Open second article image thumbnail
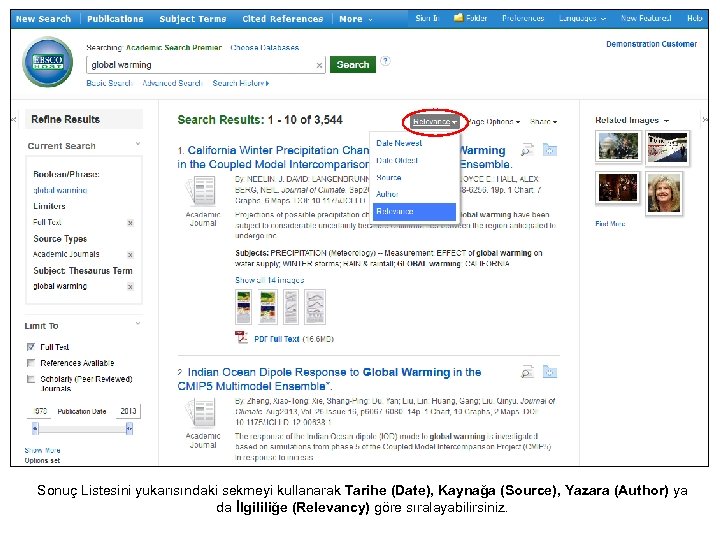 [268, 307]
